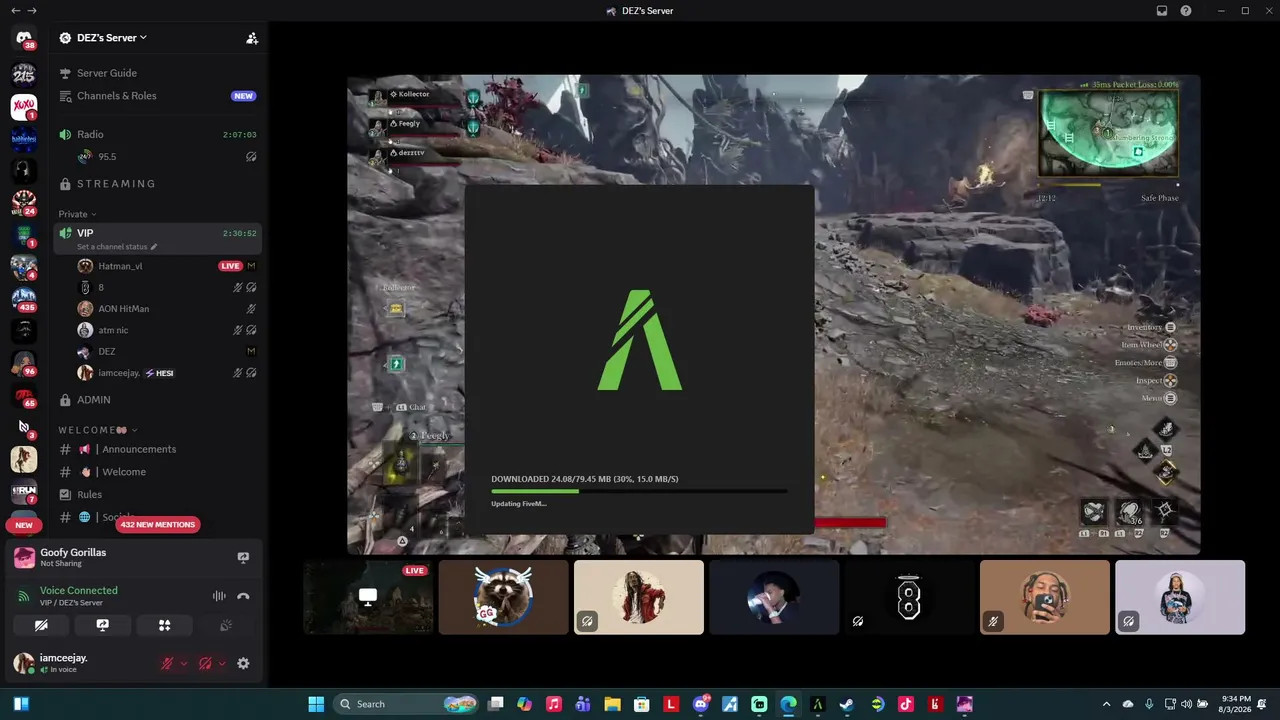Viewport: 1280px width, 720px height.
Task: Open Discord direct messages home
Action: [24, 39]
